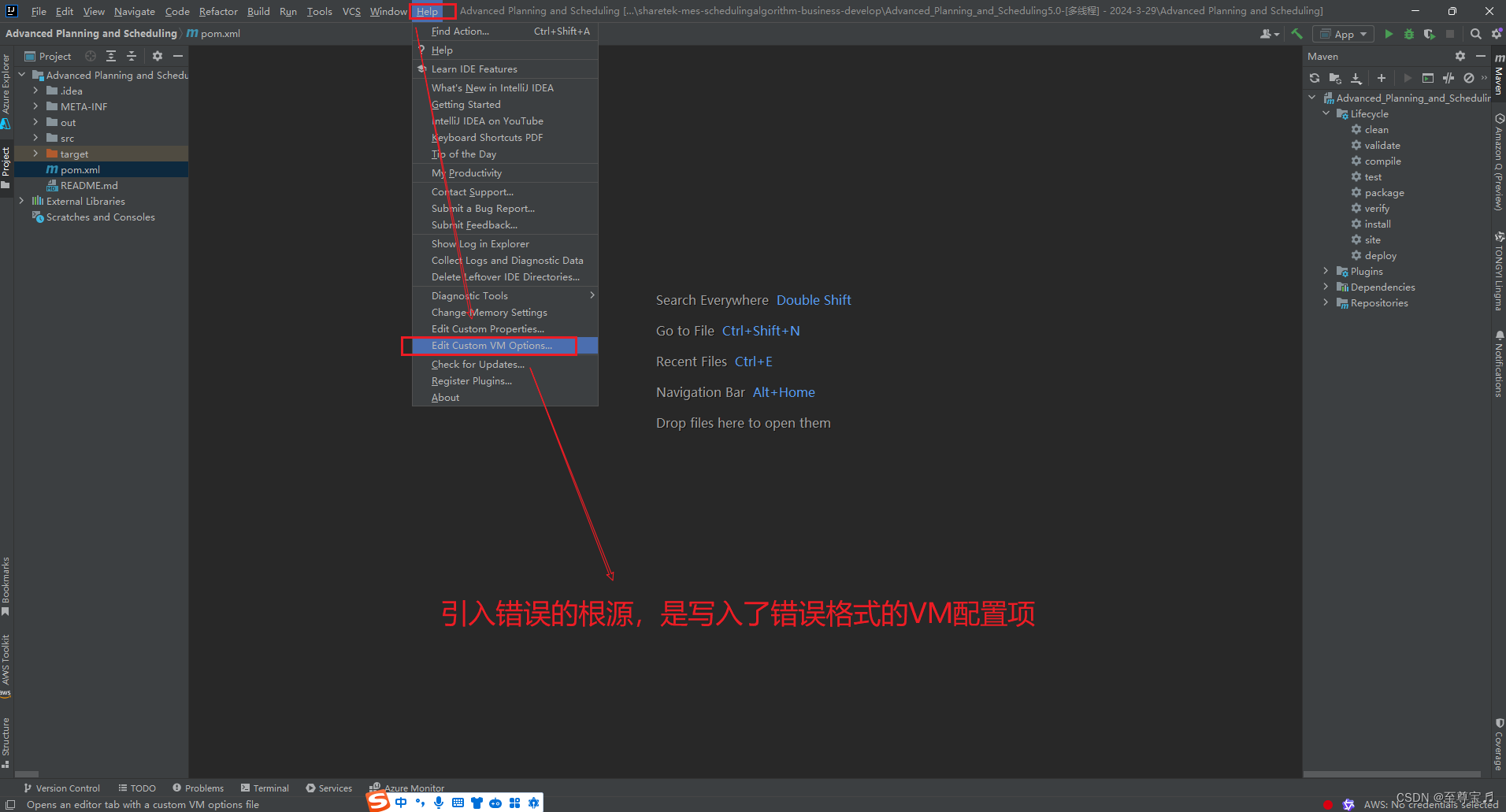The image size is (1506, 812).
Task: Select opened file locate icon in Project panel
Action: click(x=91, y=56)
